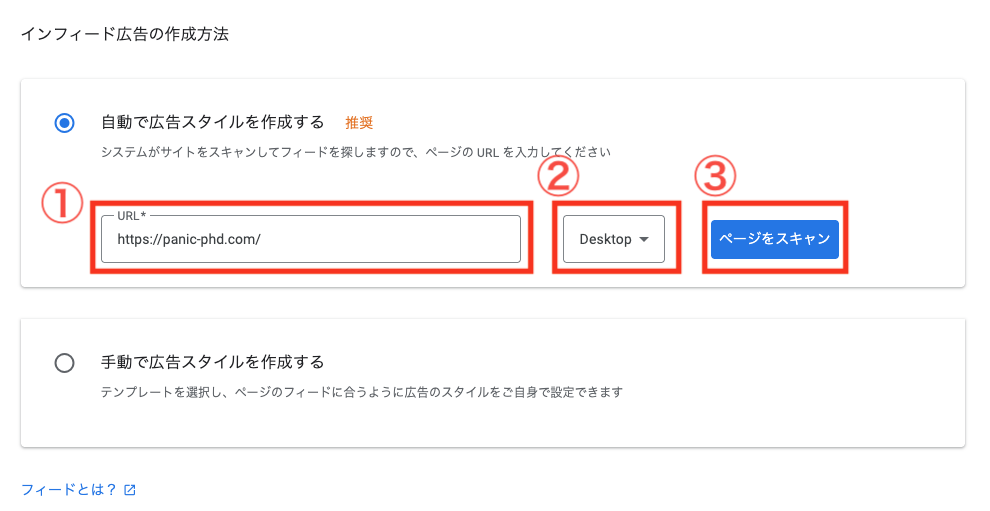Screen dimensions: 990x511
Task: Click the auto option description about scanning フィード
Action: tap(356, 152)
